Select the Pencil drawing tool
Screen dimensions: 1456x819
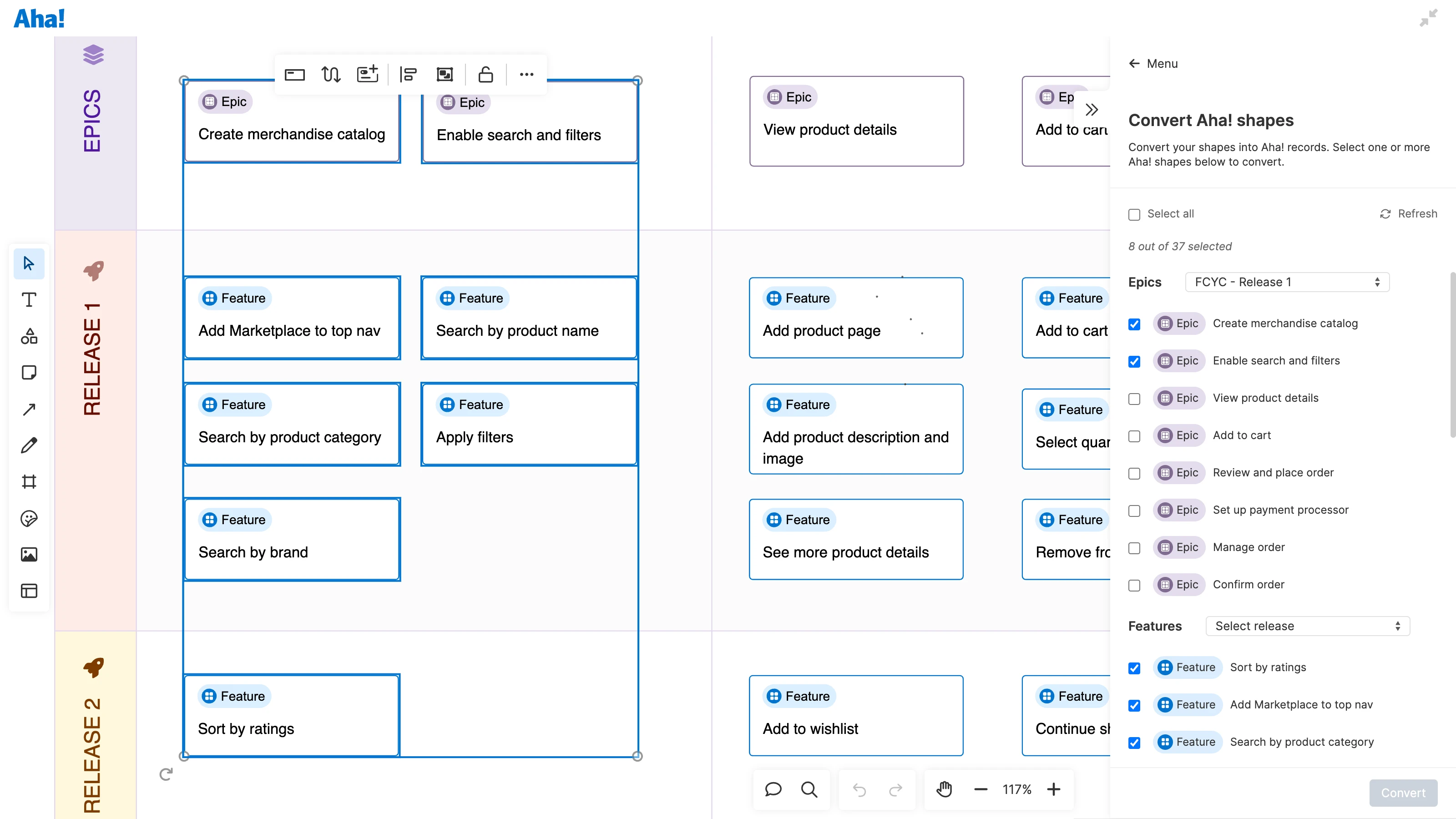[x=29, y=445]
